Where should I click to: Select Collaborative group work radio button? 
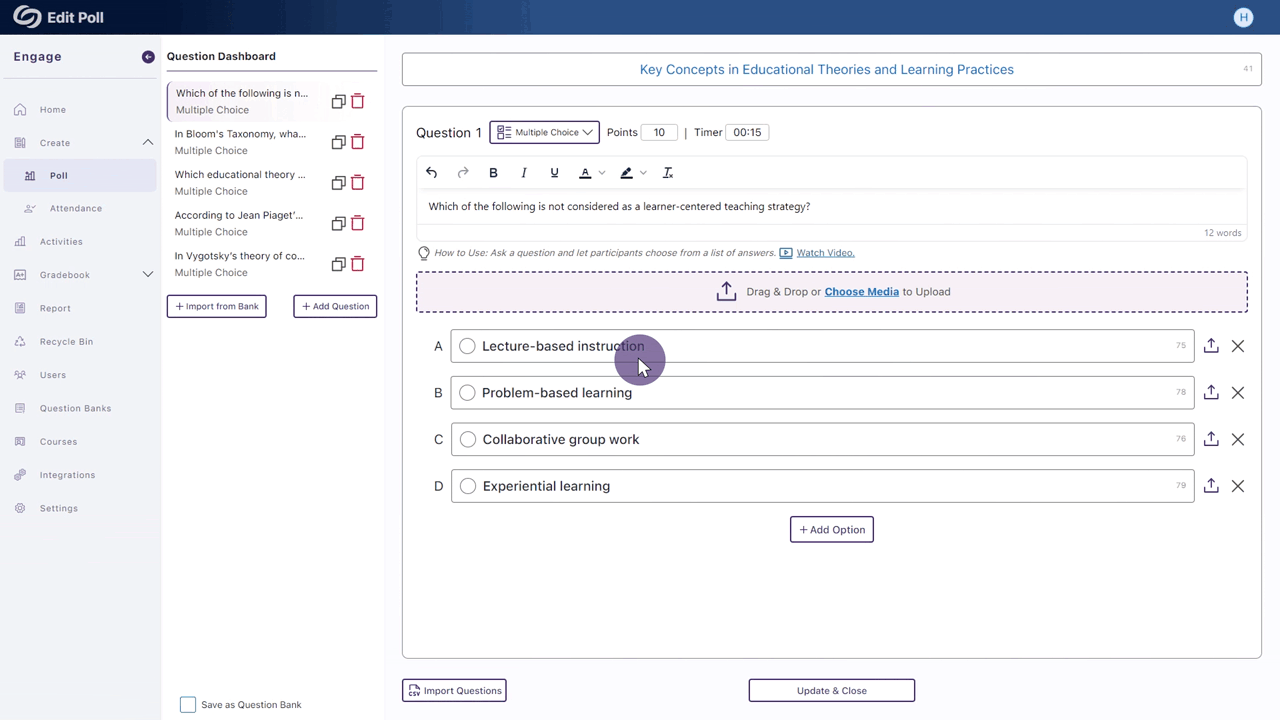pos(467,439)
